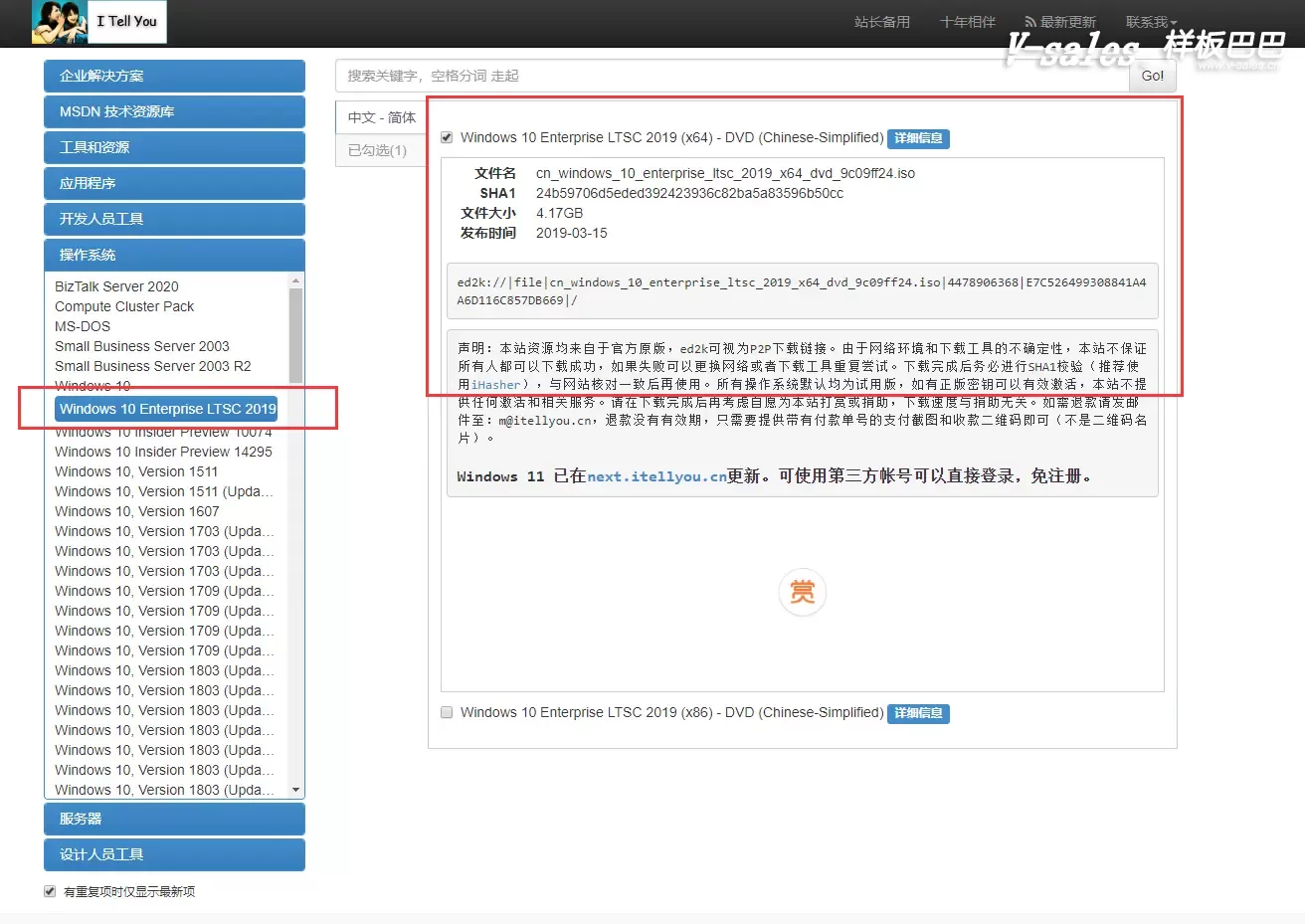Open next.itellyou.cn link
This screenshot has width=1305, height=924.
coord(656,476)
